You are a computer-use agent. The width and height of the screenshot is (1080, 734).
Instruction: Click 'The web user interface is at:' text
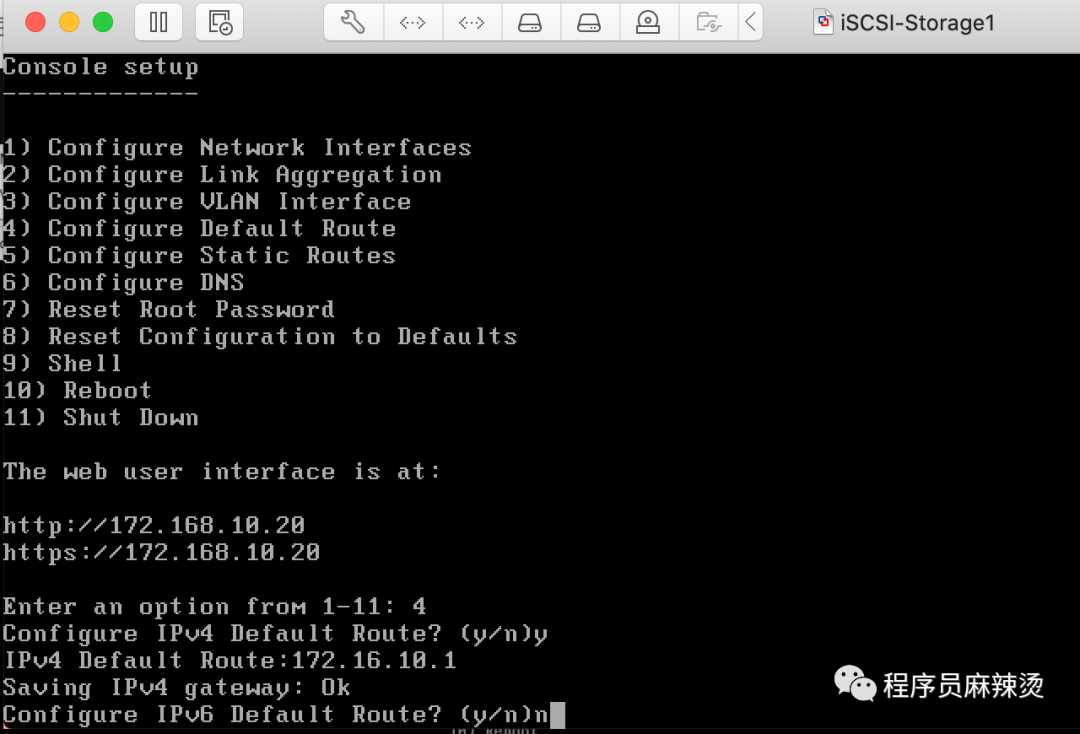222,472
